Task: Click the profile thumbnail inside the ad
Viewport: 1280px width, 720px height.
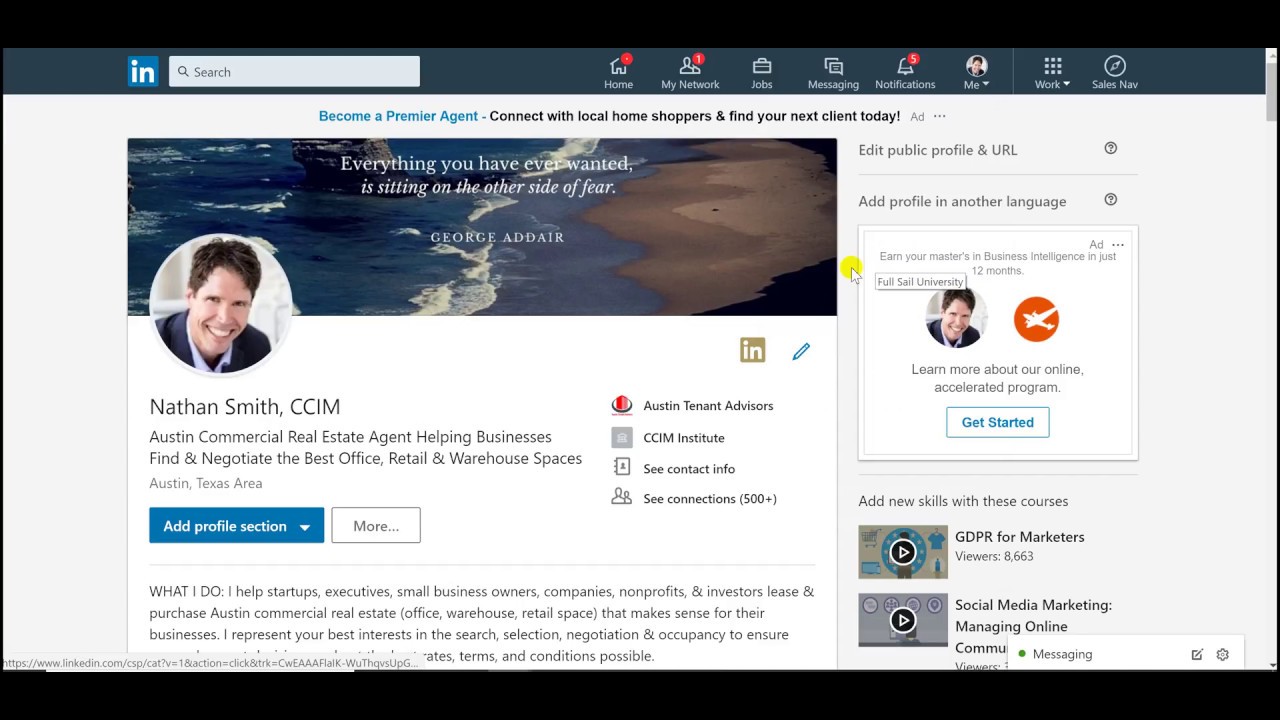Action: pyautogui.click(x=956, y=318)
